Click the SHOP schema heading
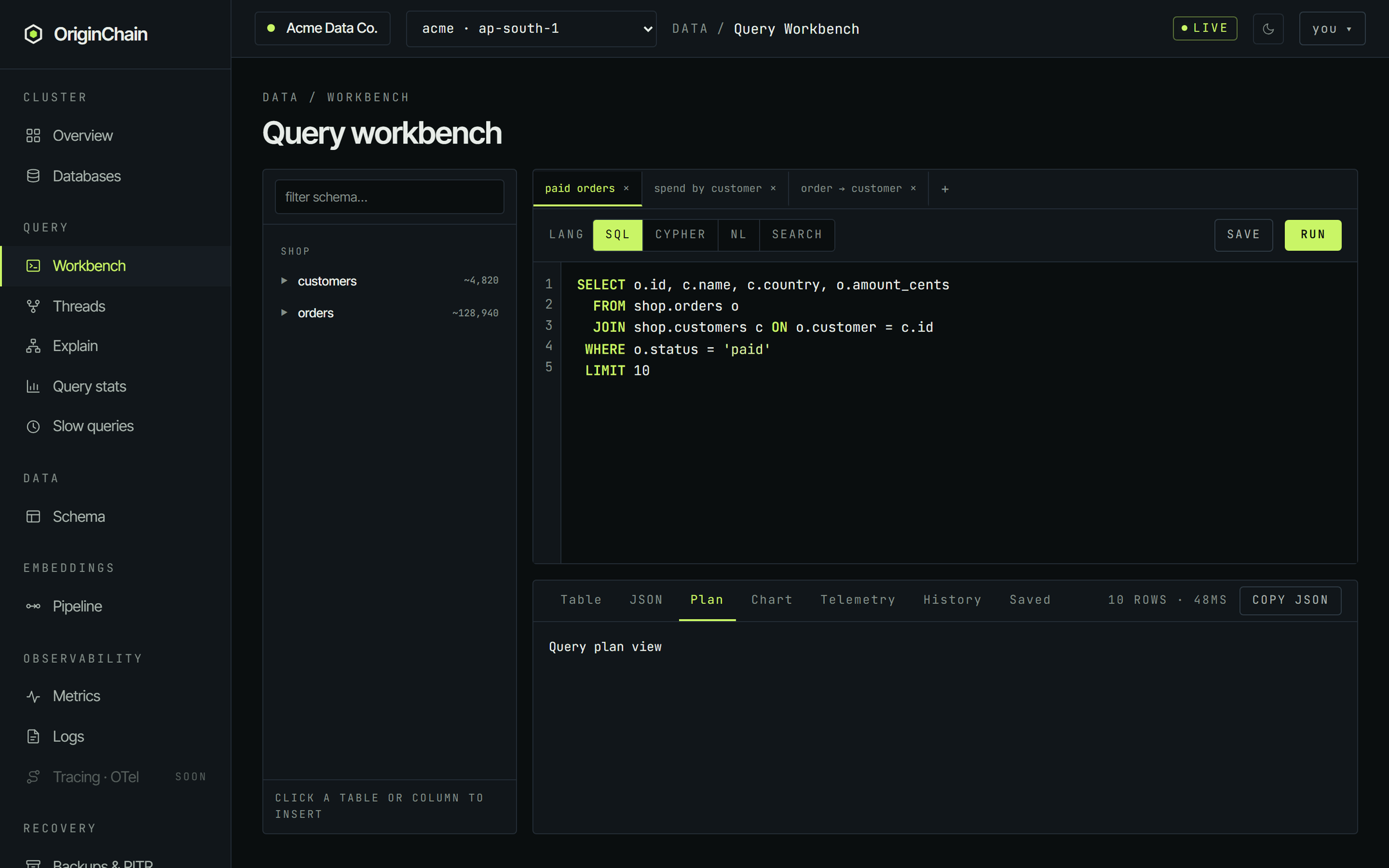The width and height of the screenshot is (1389, 868). [x=295, y=251]
